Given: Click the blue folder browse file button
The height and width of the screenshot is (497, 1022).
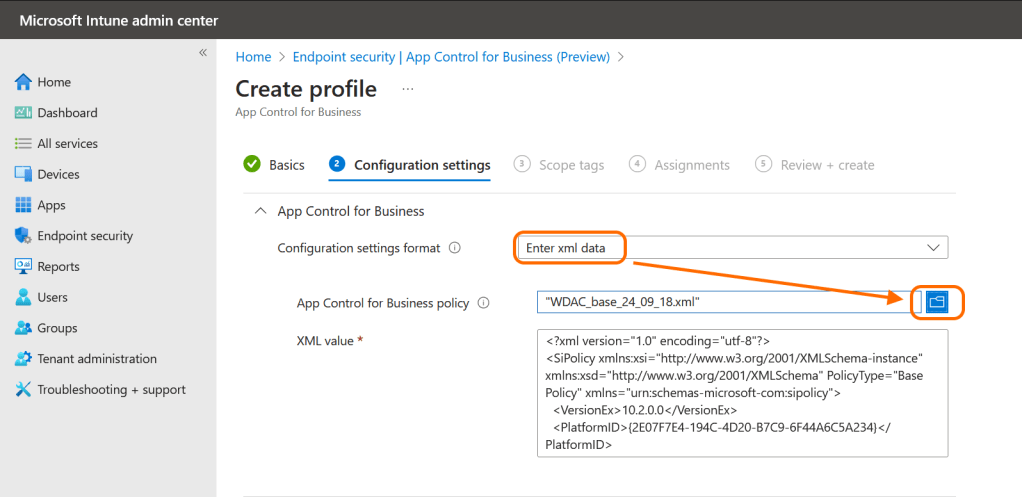Looking at the screenshot, I should coord(936,301).
